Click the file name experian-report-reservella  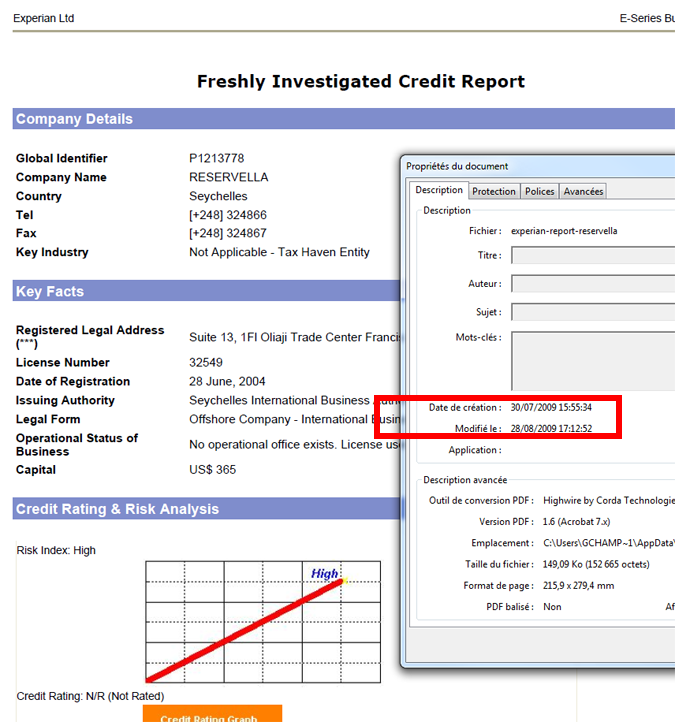coord(564,231)
